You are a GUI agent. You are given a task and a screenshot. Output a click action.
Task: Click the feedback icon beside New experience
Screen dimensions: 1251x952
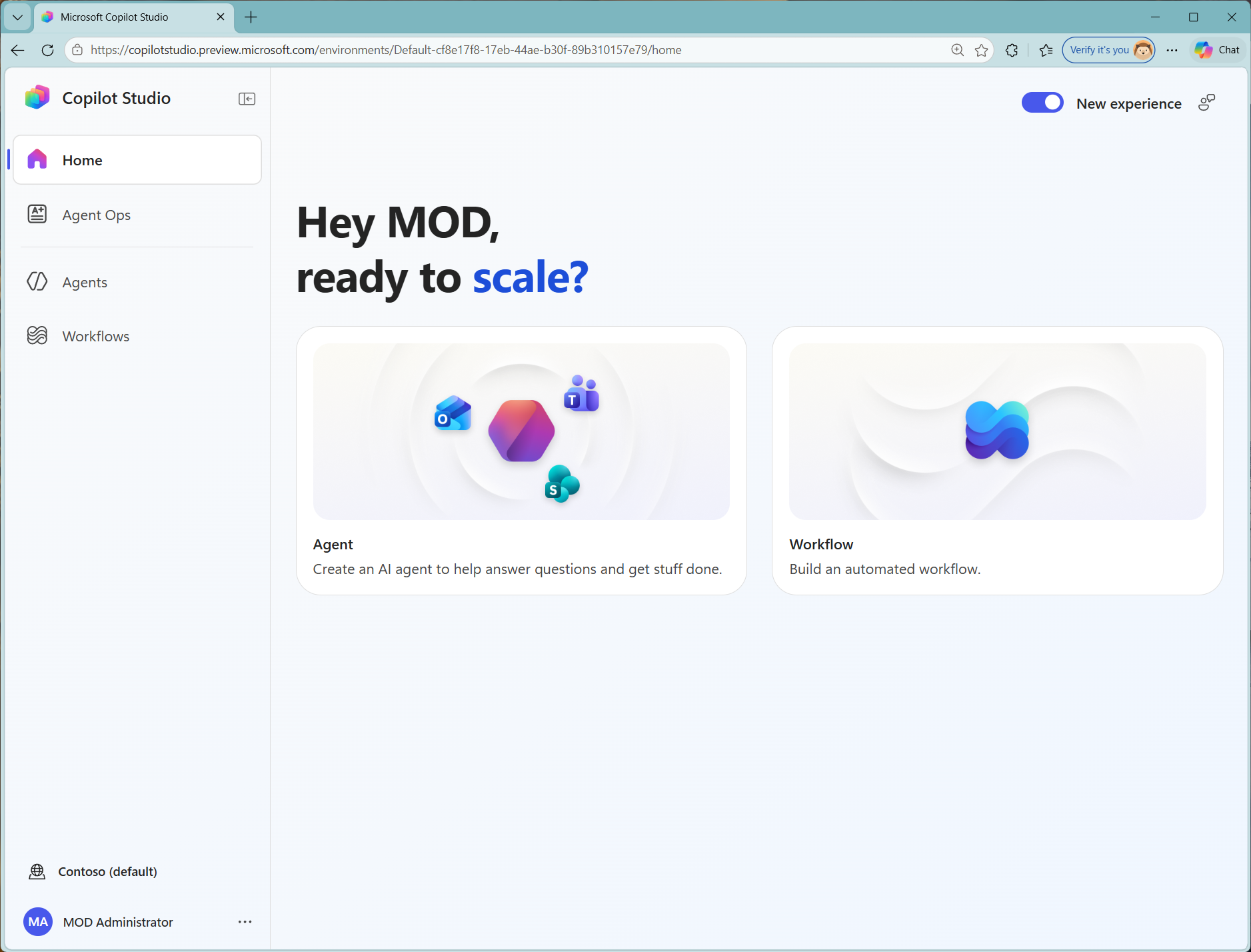[1207, 103]
